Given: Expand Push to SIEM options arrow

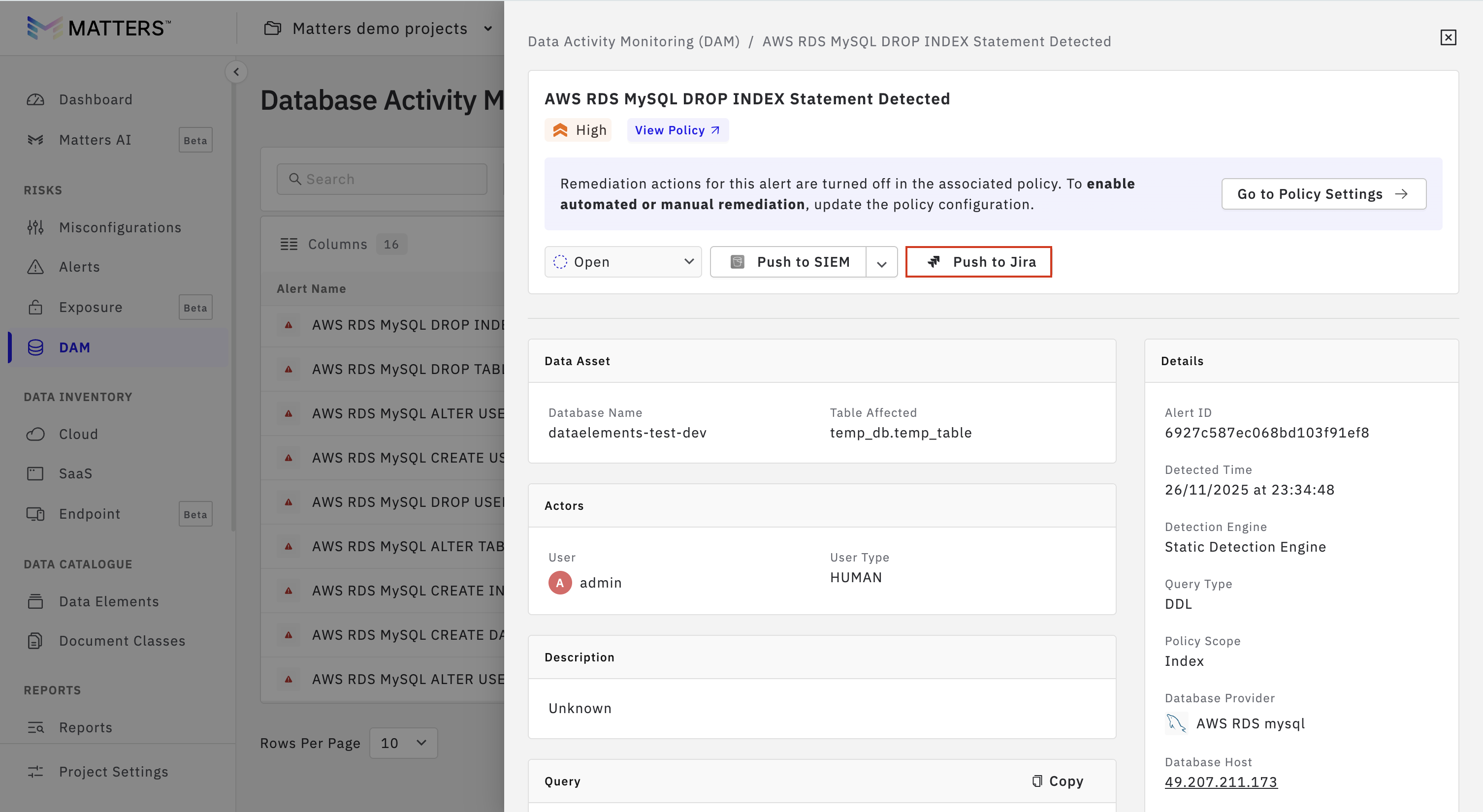Looking at the screenshot, I should (x=881, y=263).
